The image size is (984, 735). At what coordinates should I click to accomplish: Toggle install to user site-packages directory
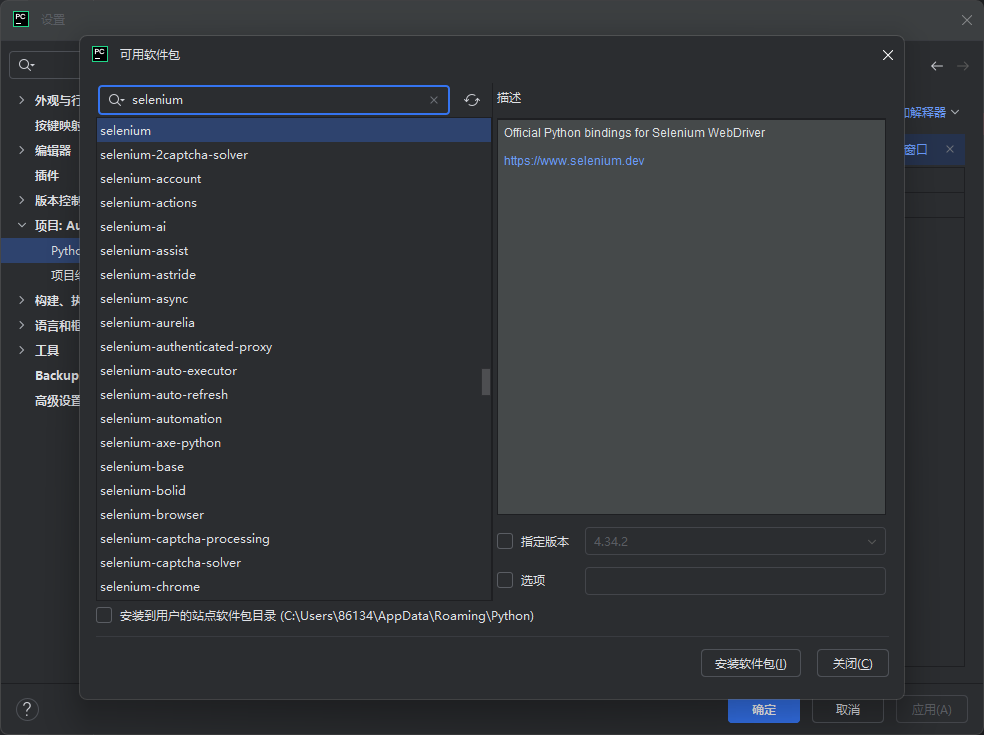pyautogui.click(x=104, y=615)
